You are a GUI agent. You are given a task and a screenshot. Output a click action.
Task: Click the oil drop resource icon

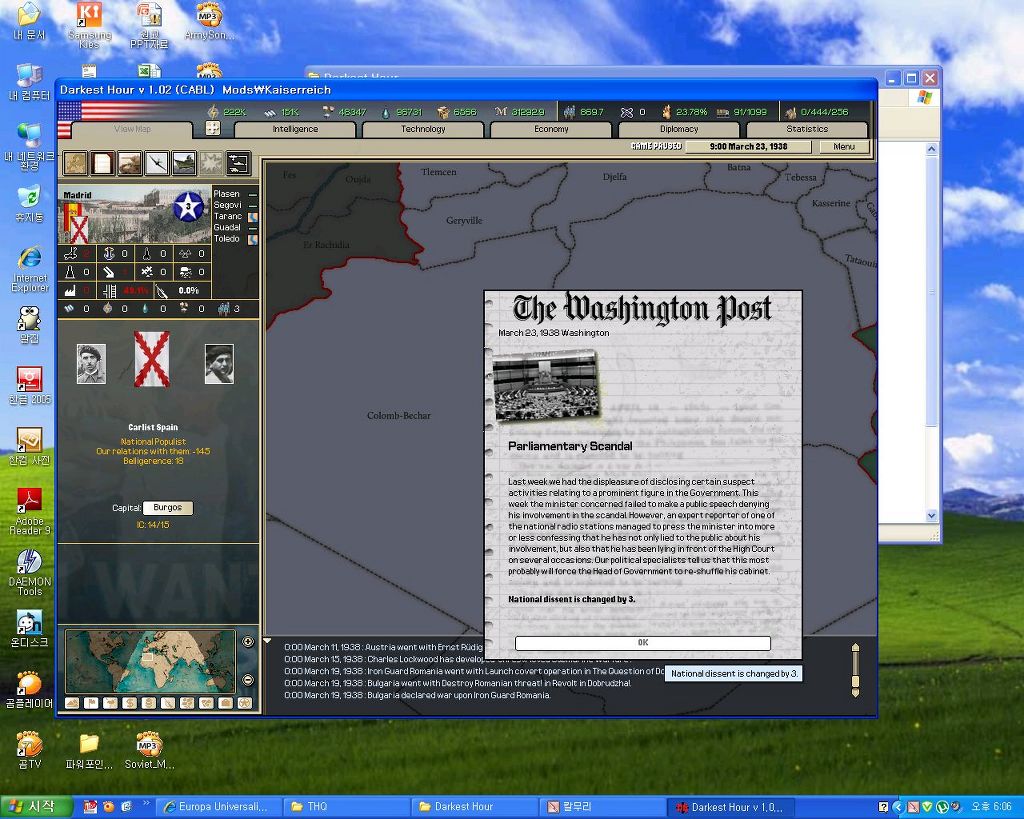[x=385, y=112]
